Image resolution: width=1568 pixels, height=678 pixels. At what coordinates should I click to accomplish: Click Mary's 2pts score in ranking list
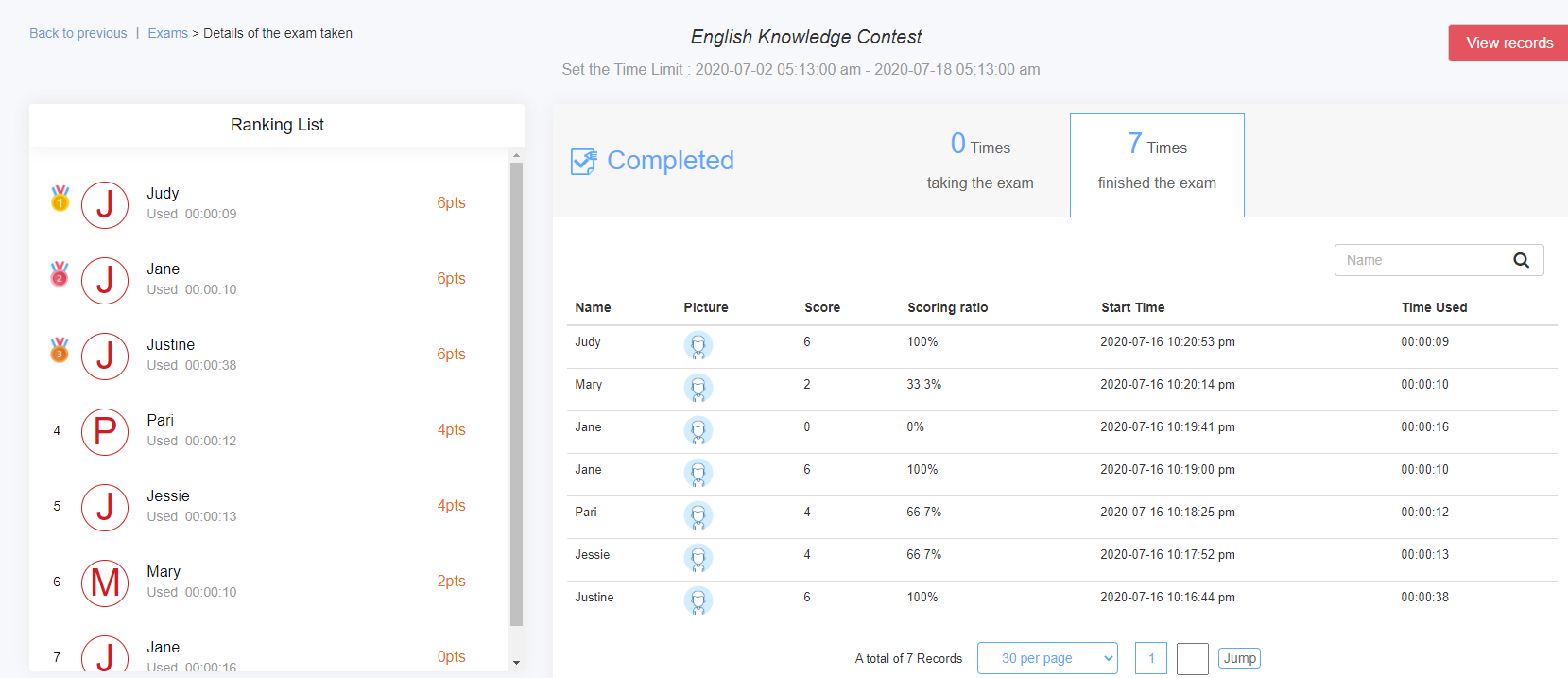451,581
